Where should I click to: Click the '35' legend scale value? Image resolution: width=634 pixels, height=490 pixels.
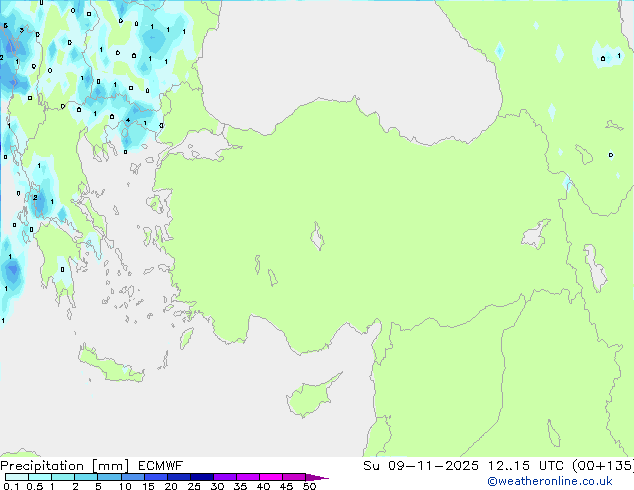click(x=240, y=486)
